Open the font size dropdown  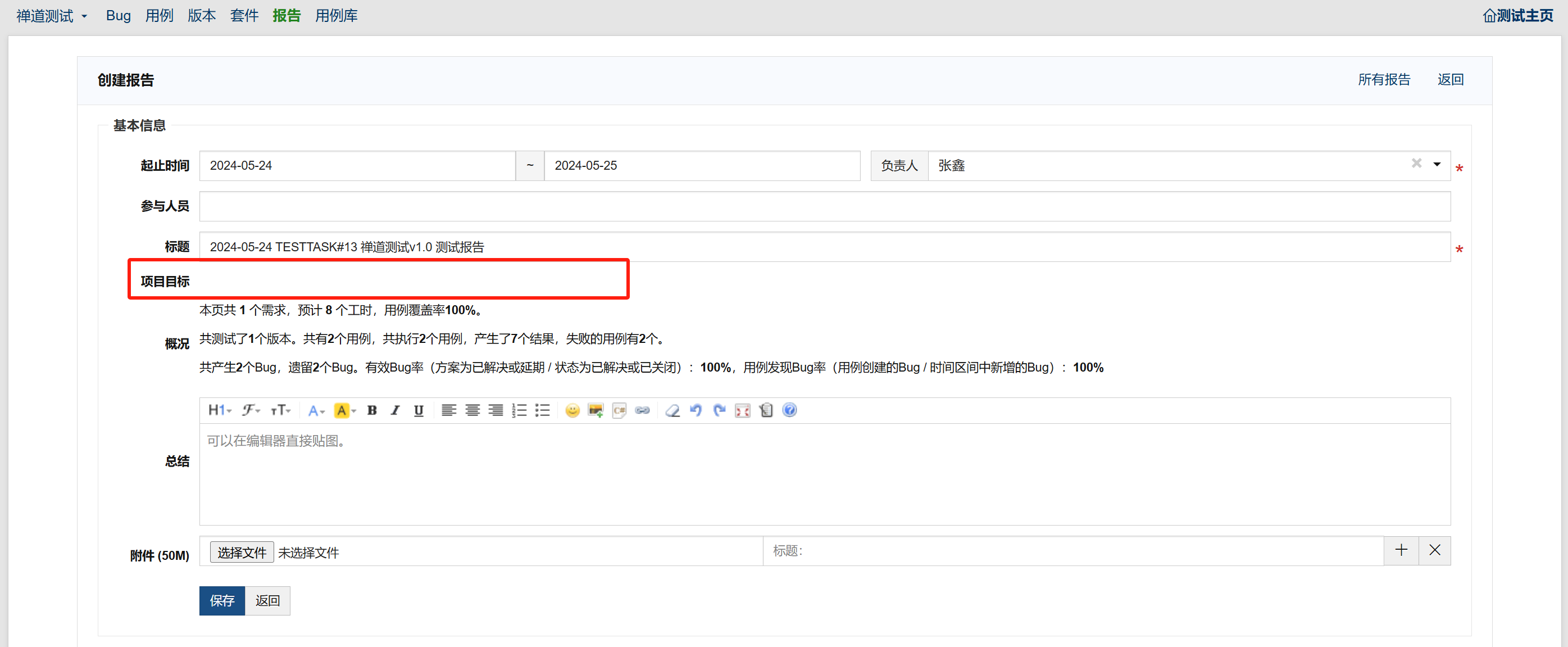tap(280, 410)
